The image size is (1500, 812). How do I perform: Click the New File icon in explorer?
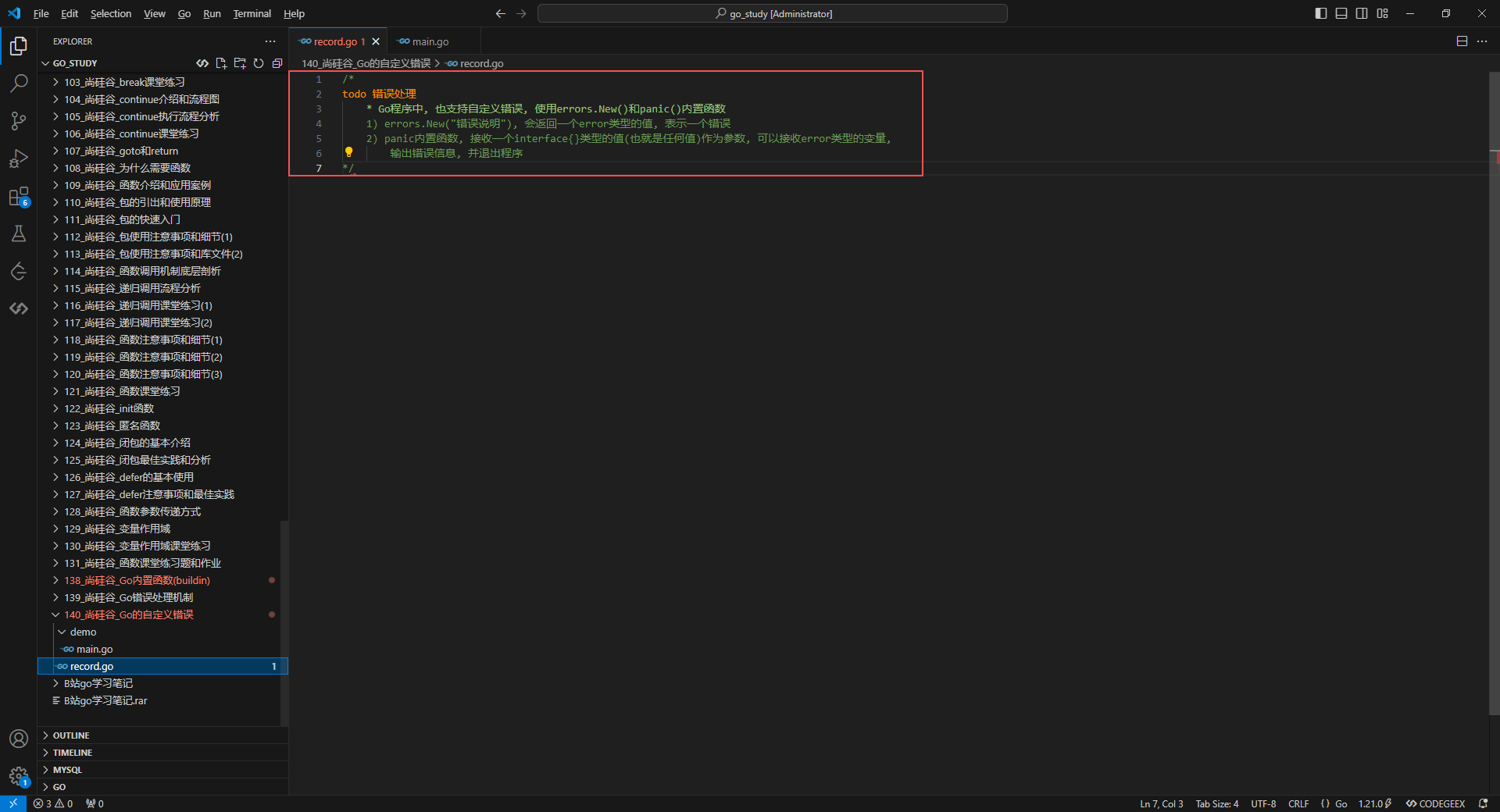pos(221,63)
